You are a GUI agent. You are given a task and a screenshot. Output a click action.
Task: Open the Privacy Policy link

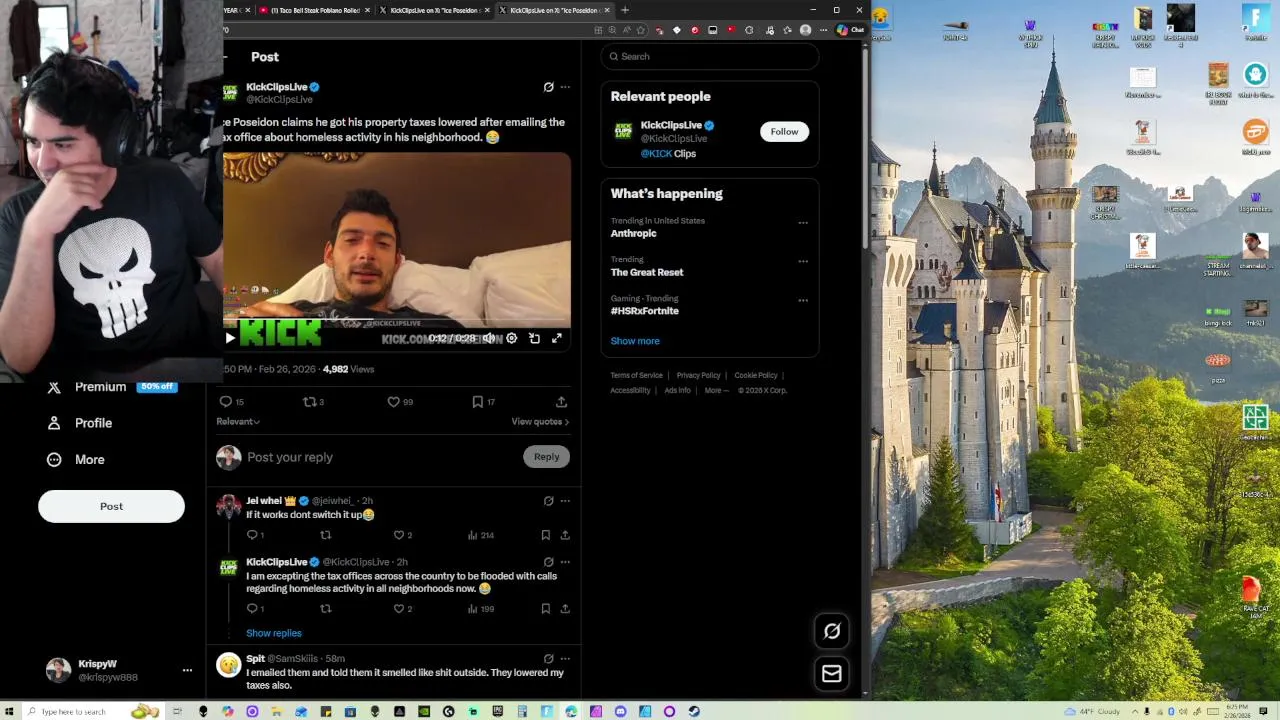(698, 375)
